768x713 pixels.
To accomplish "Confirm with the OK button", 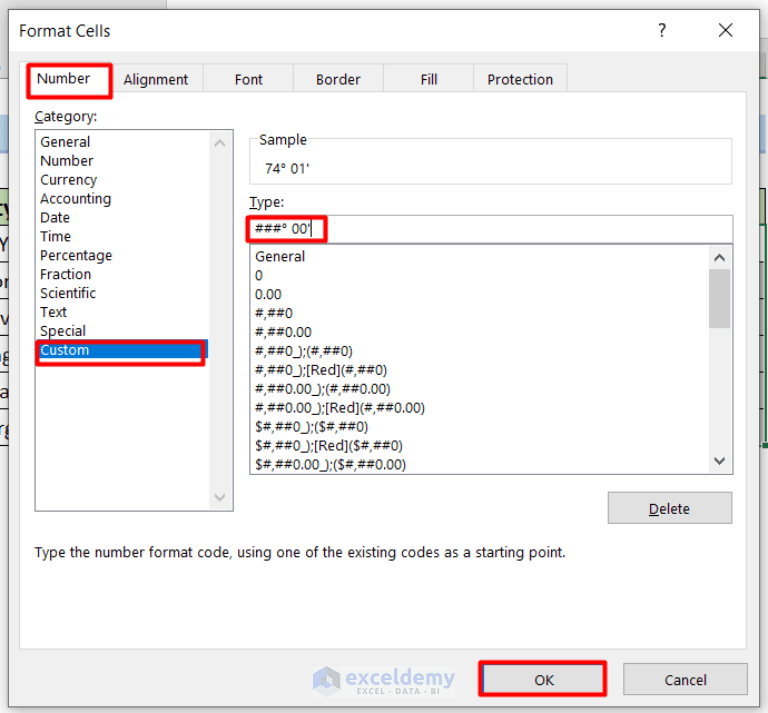I will pos(543,680).
